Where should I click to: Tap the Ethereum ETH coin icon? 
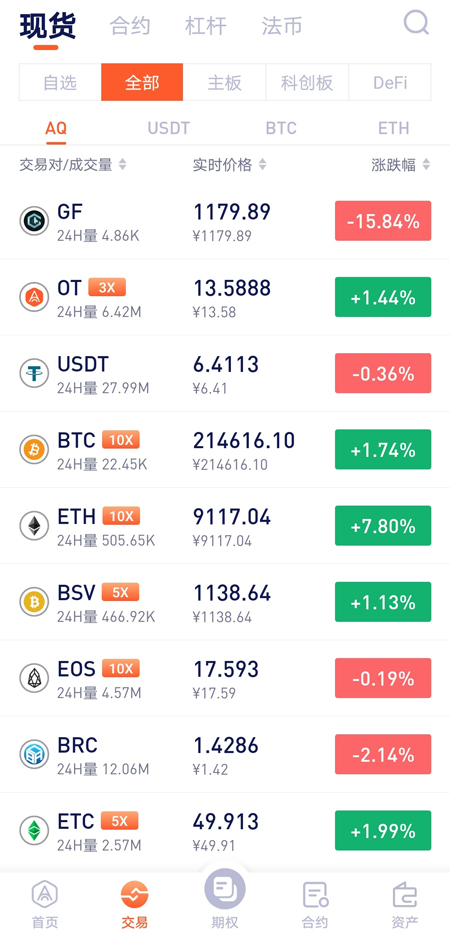pyautogui.click(x=34, y=526)
